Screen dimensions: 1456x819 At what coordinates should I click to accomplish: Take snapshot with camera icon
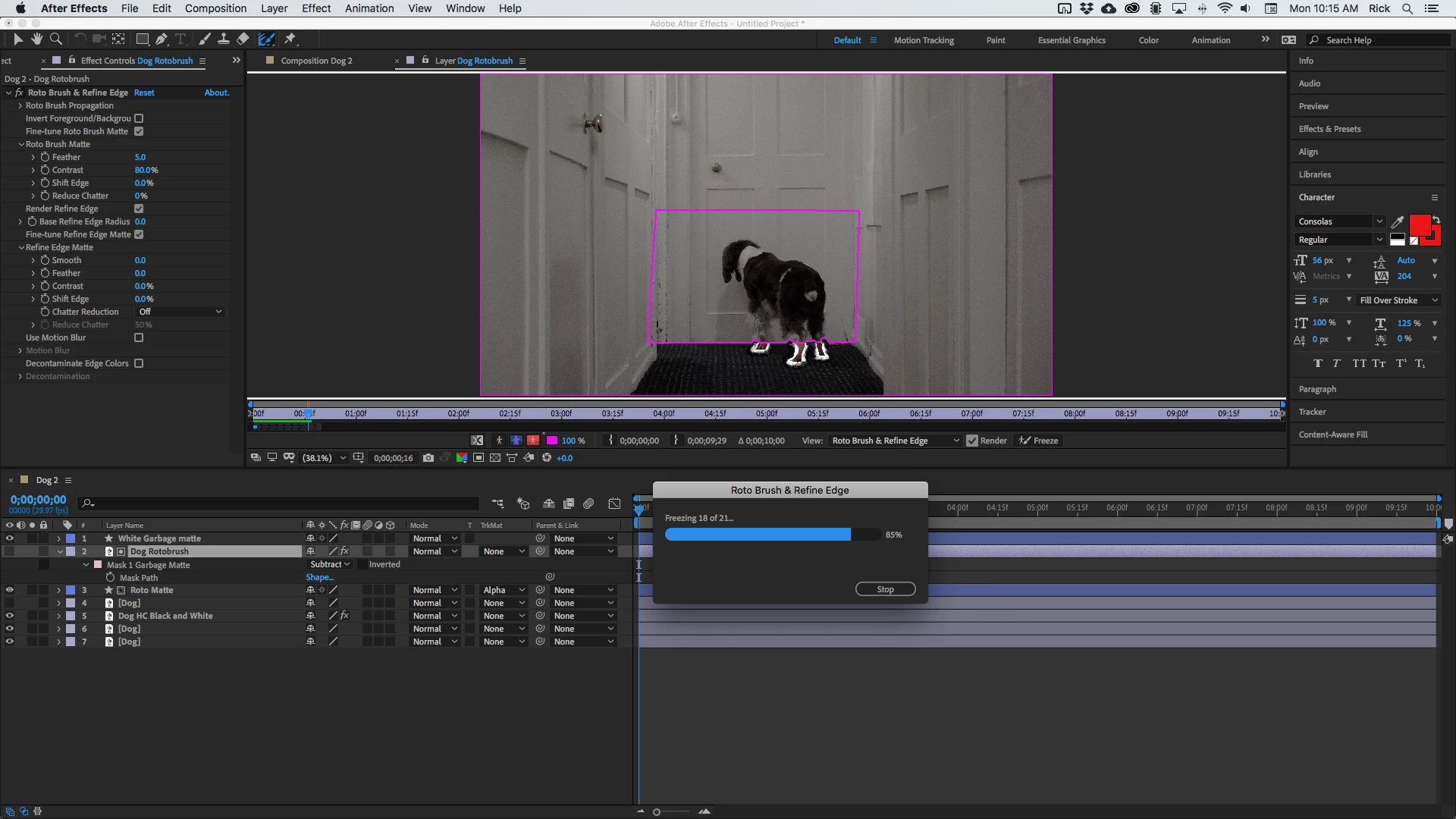coord(428,458)
